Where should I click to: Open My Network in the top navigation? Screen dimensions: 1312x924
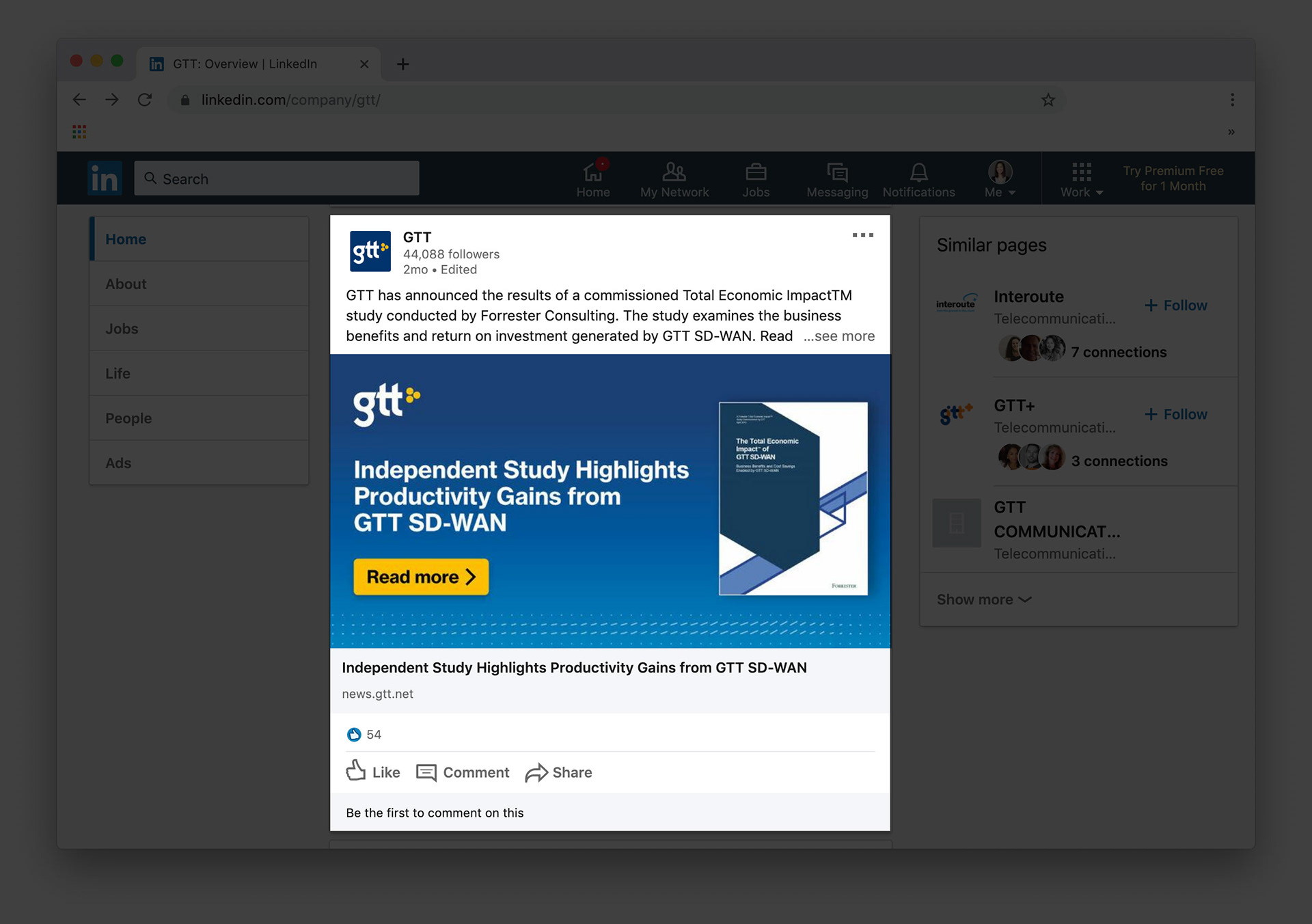coord(674,180)
